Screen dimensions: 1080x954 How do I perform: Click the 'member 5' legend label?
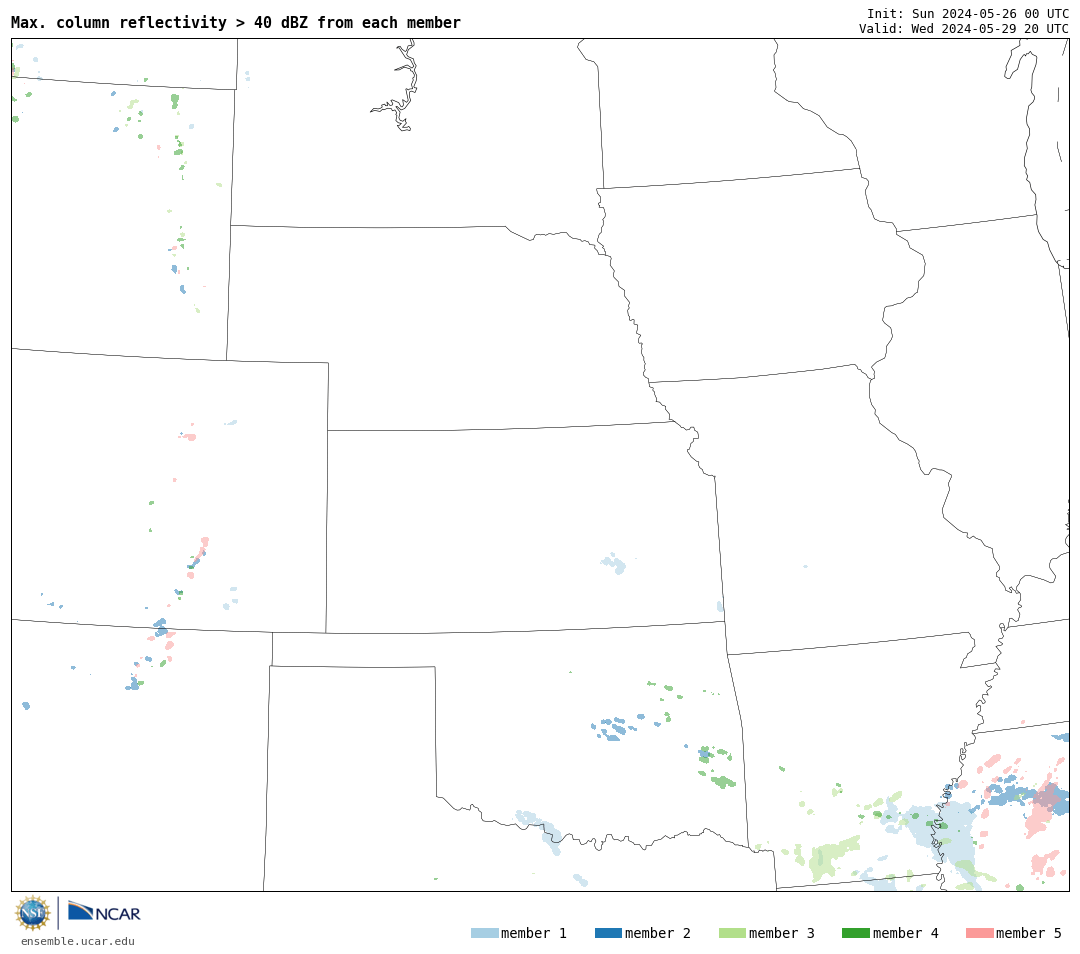[1029, 933]
